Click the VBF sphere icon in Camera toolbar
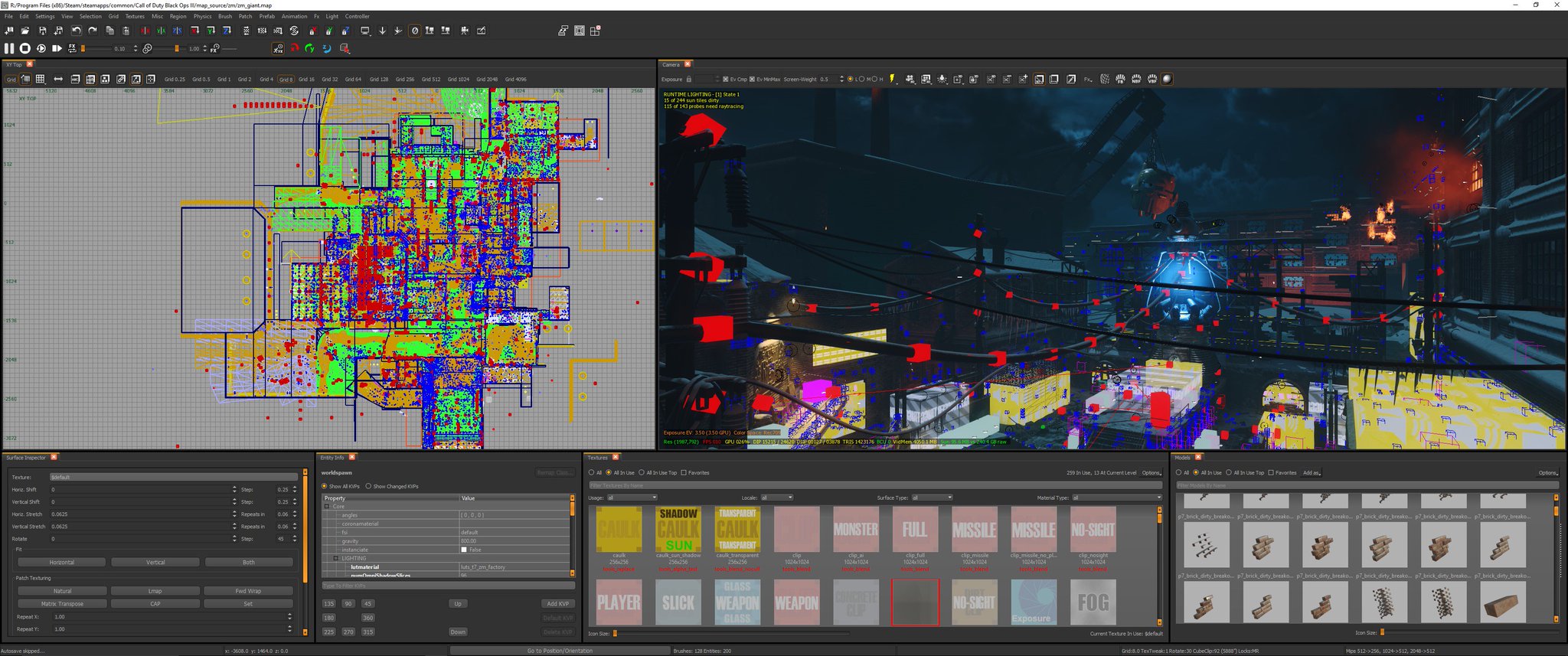 pyautogui.click(x=1151, y=79)
